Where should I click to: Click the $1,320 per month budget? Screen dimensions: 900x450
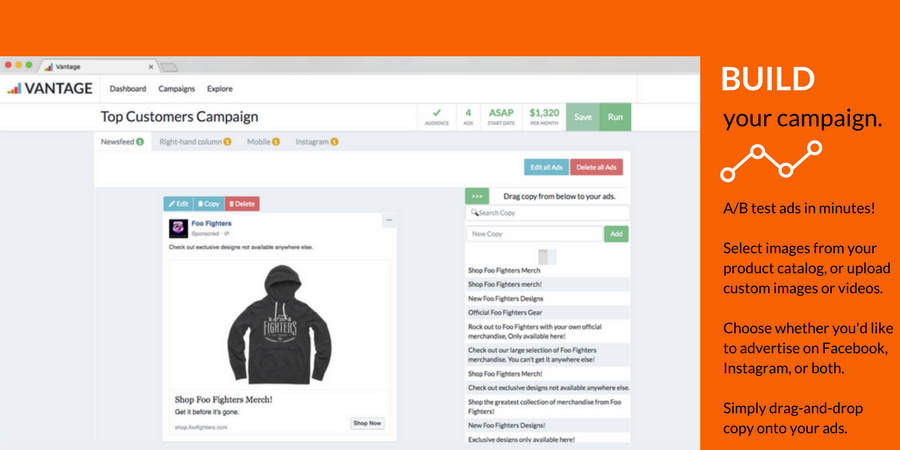tap(544, 117)
